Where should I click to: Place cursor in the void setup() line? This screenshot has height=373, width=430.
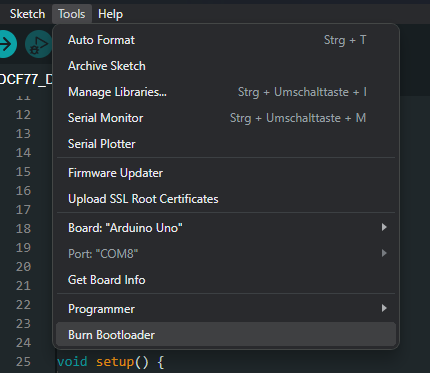tap(111, 362)
